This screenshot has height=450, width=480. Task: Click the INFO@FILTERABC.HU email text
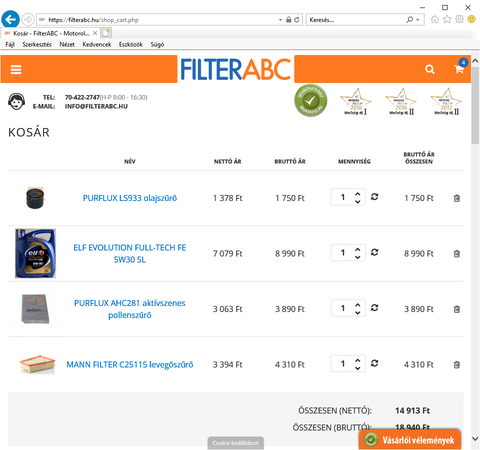(x=96, y=106)
